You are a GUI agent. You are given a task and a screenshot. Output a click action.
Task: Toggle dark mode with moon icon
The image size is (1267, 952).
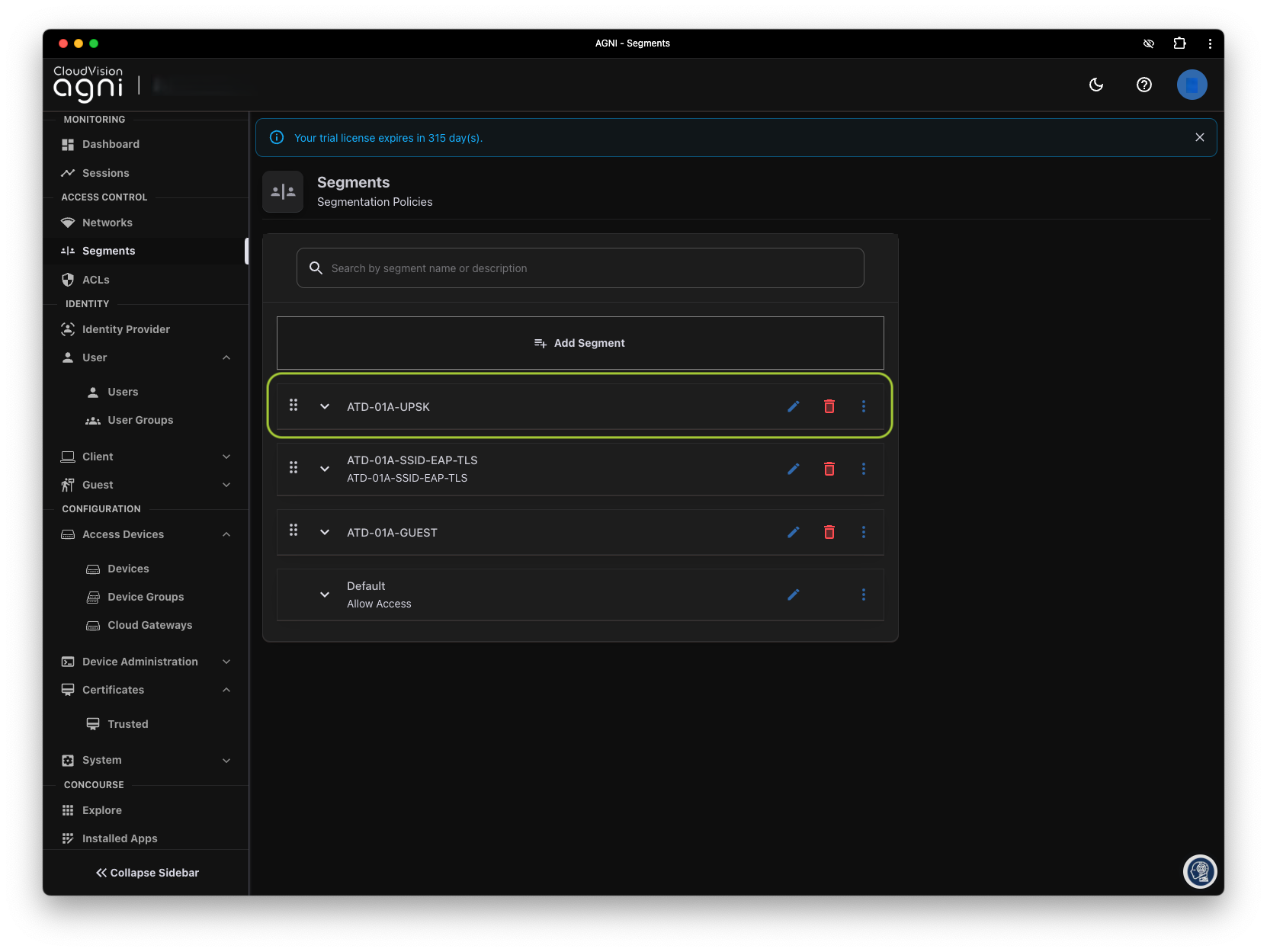pos(1096,85)
